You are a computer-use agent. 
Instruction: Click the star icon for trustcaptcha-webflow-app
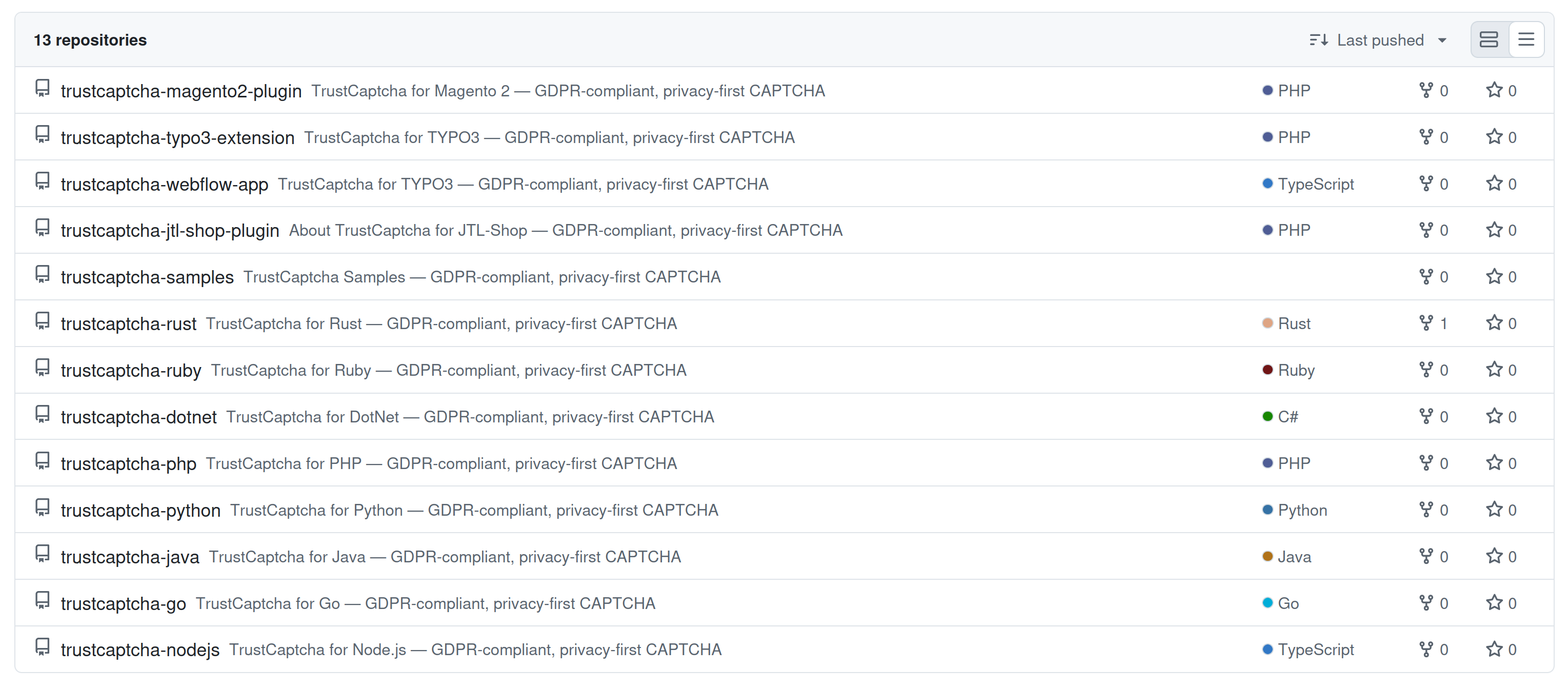pos(1494,183)
